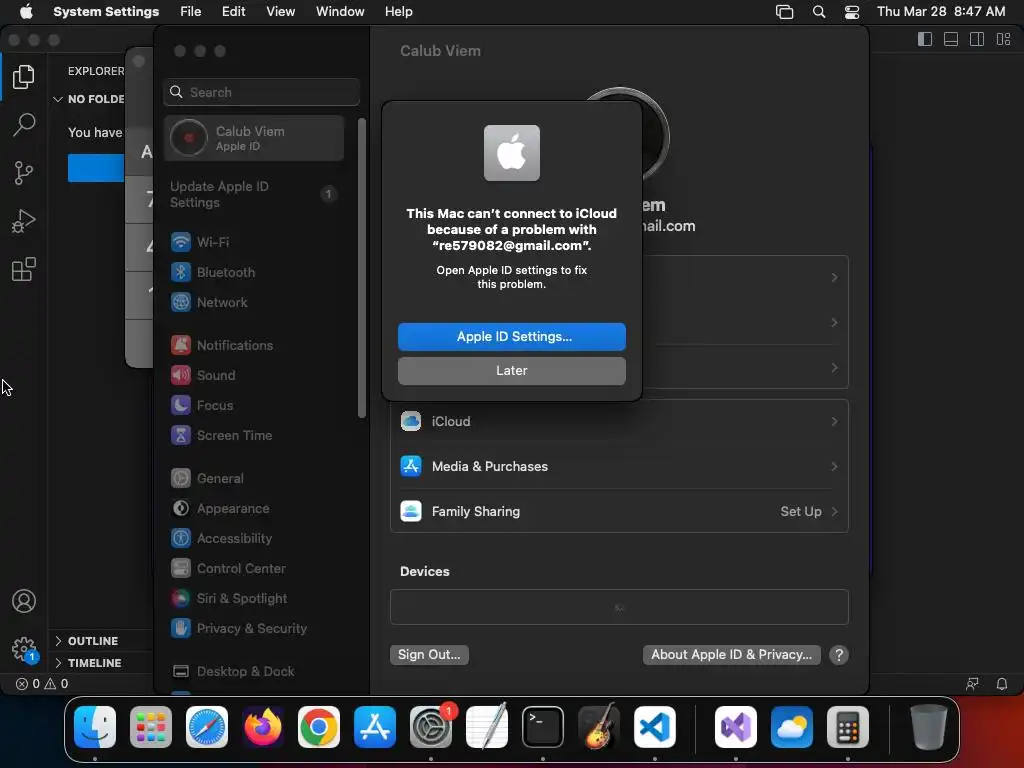Open Launchpad from the Dock
The height and width of the screenshot is (768, 1024).
[151, 727]
